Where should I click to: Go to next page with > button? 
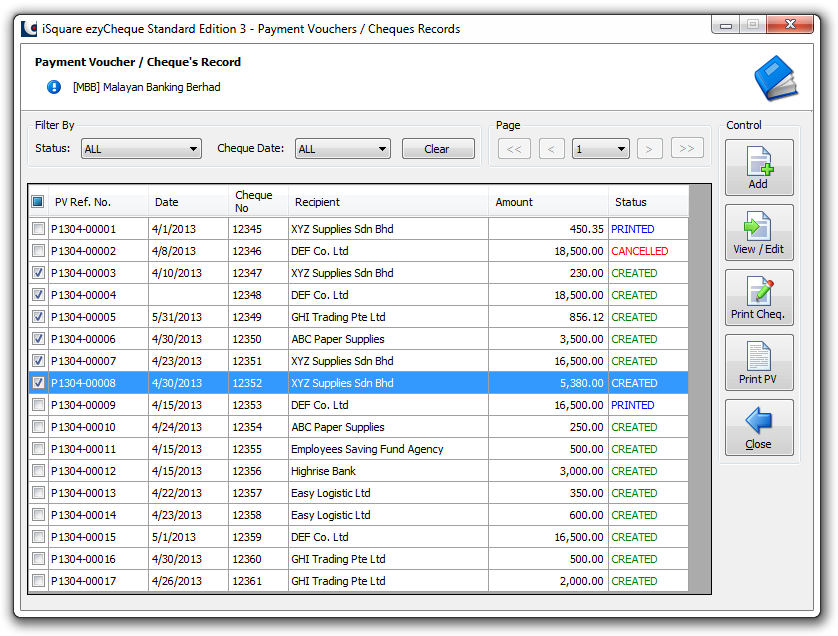pos(650,149)
